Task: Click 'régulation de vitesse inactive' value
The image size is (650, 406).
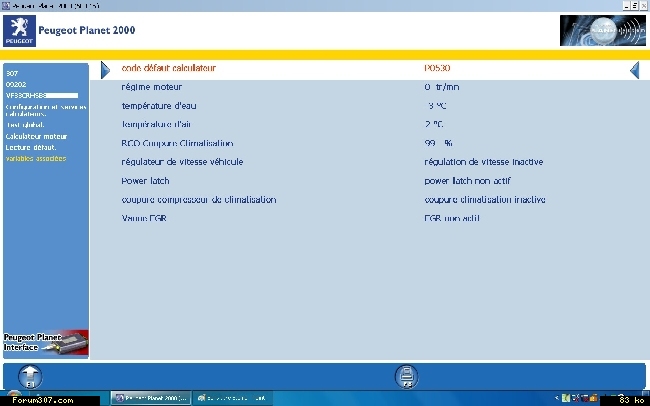Action: (483, 162)
